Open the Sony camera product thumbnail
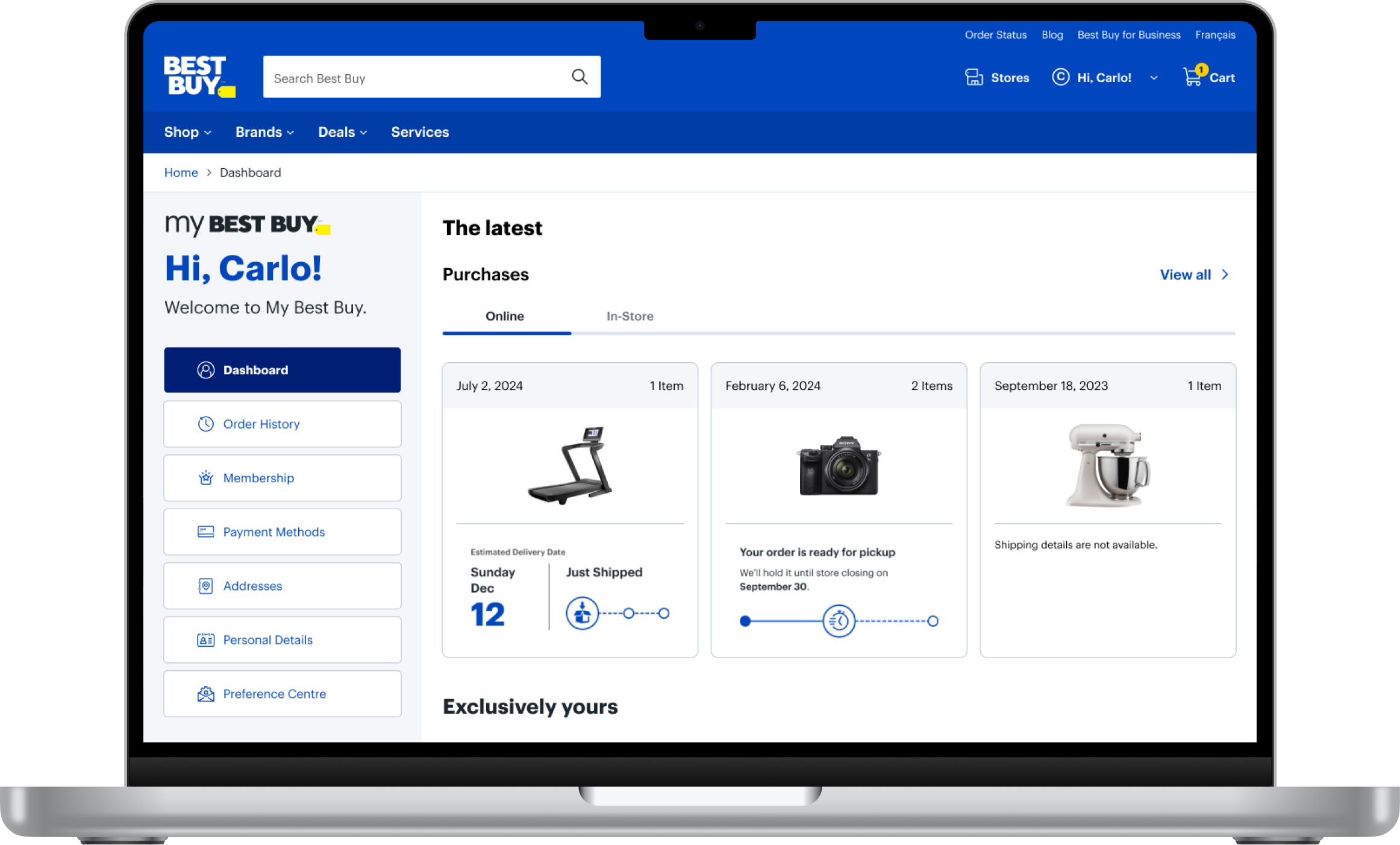This screenshot has width=1400, height=845. point(839,465)
